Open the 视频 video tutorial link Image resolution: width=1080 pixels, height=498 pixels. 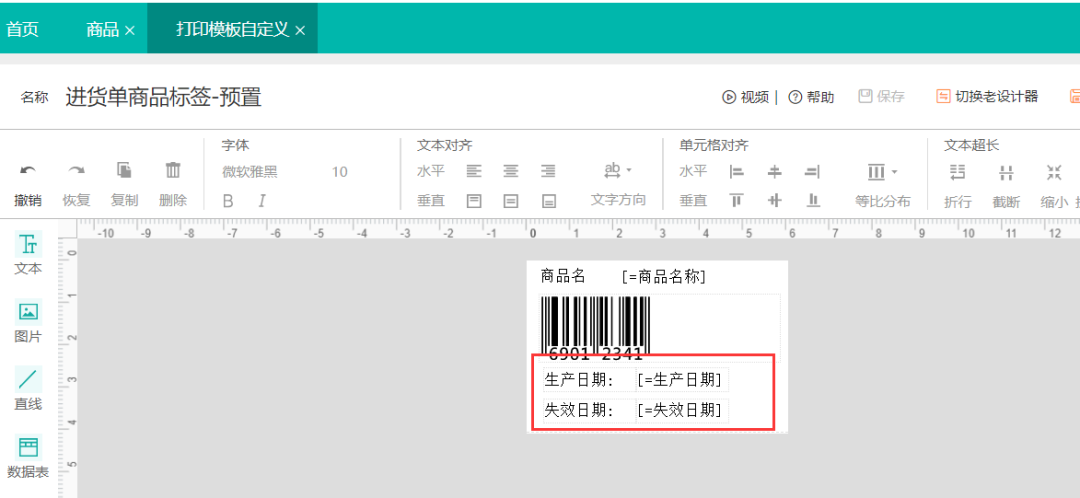(x=746, y=97)
